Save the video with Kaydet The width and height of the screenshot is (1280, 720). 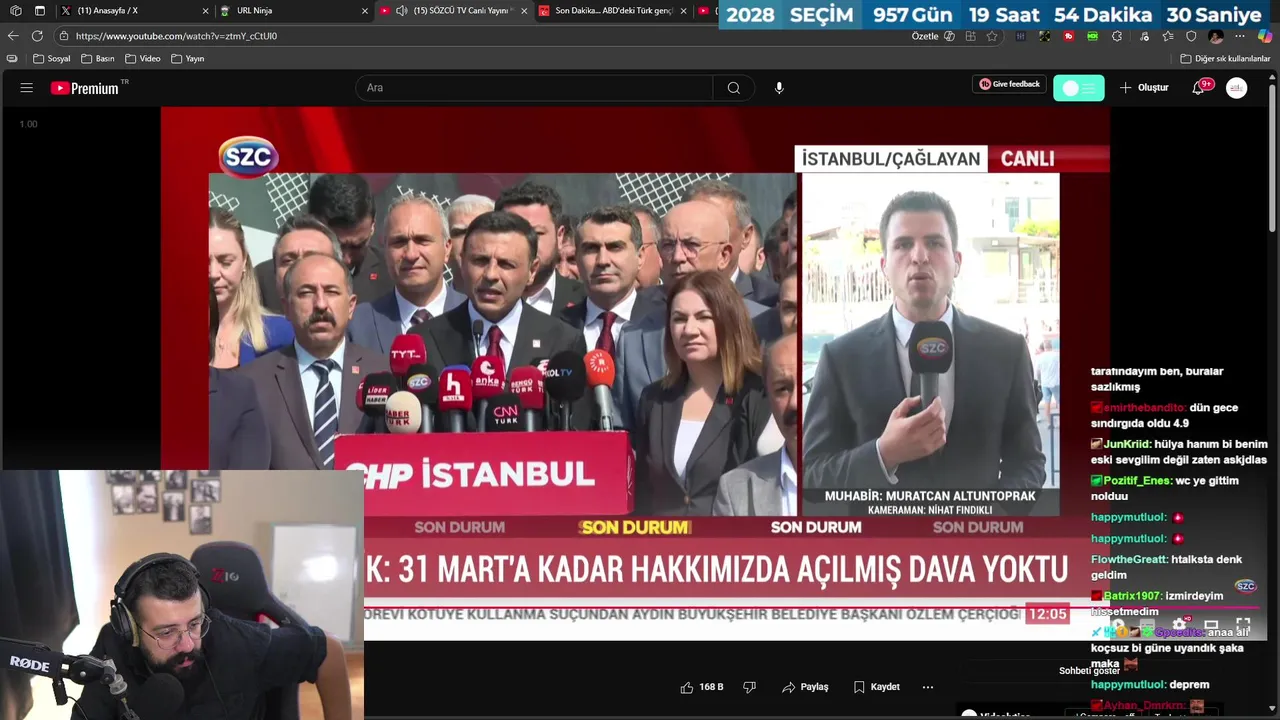(876, 687)
